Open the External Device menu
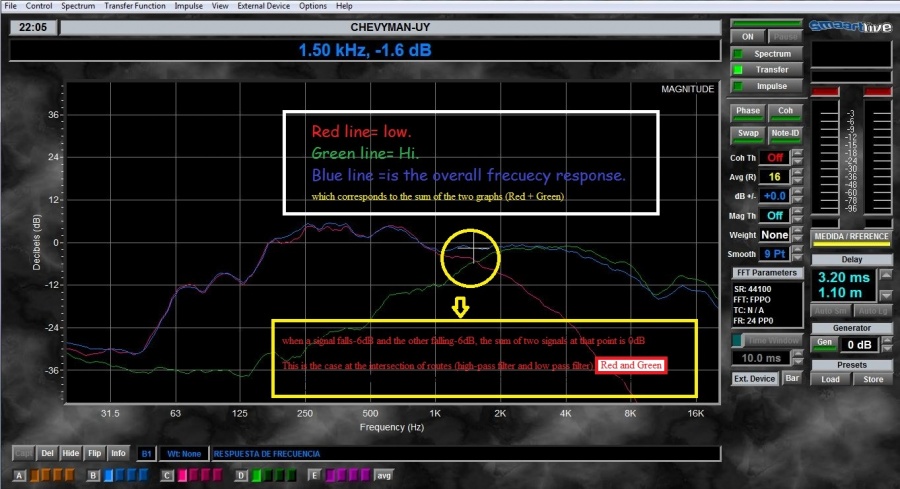This screenshot has width=900, height=489. tap(265, 6)
